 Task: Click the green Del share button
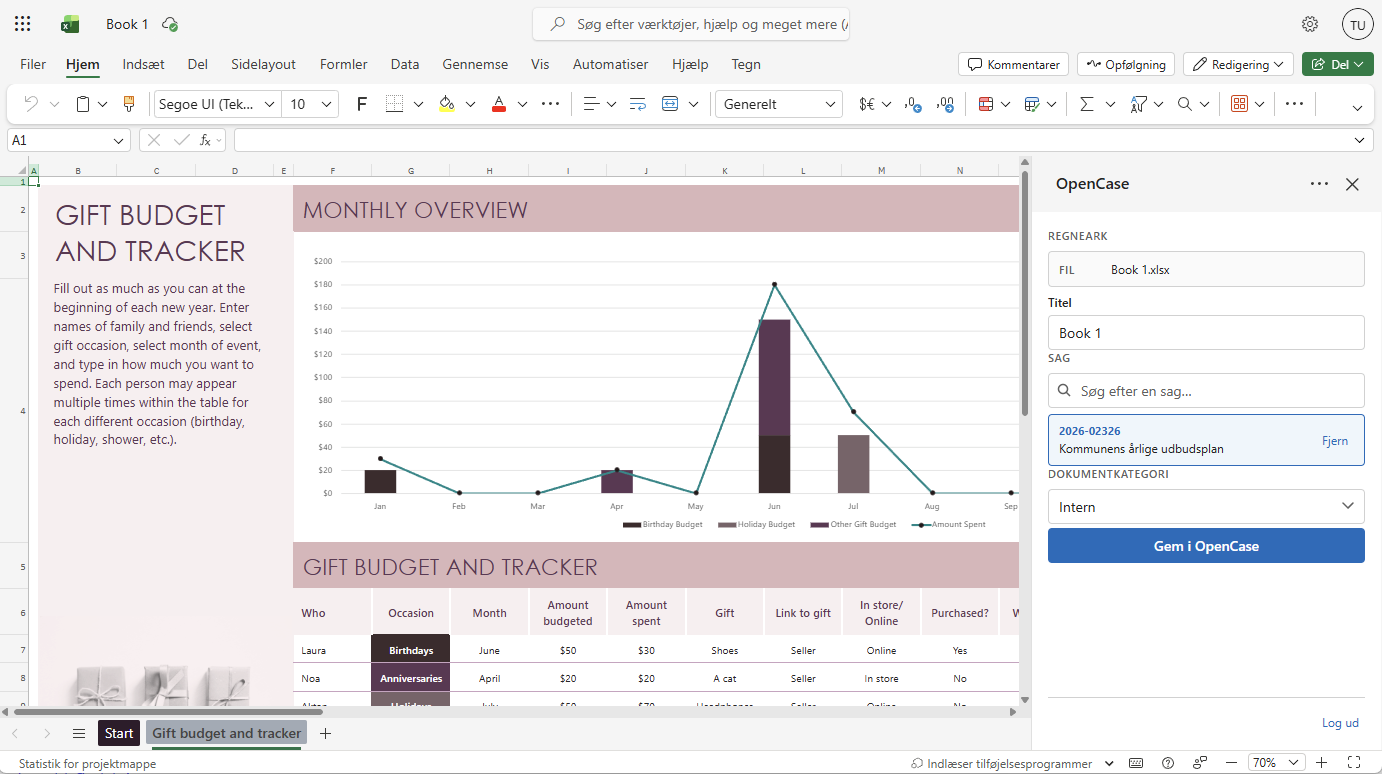point(1338,64)
